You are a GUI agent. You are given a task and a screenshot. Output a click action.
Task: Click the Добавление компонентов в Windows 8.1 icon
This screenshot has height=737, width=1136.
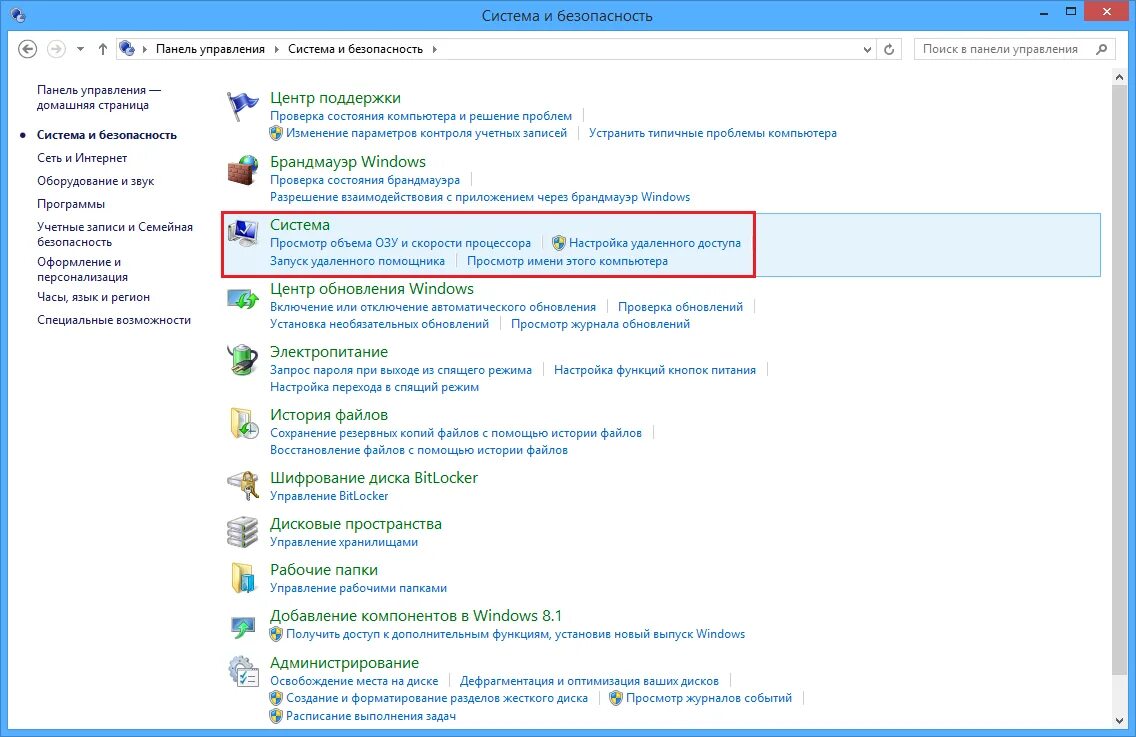pos(242,625)
